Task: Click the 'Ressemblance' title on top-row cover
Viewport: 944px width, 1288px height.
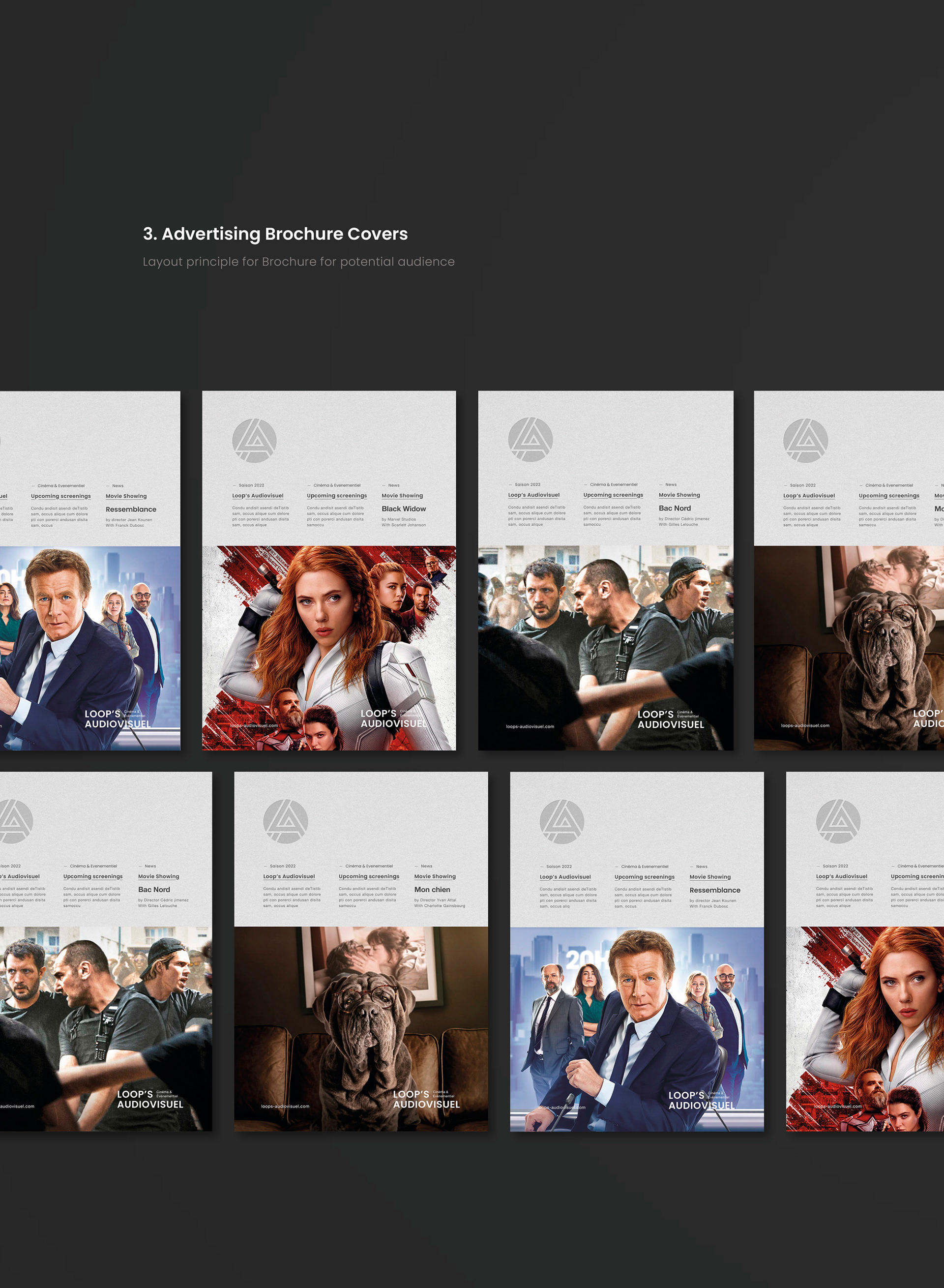Action: tap(131, 509)
